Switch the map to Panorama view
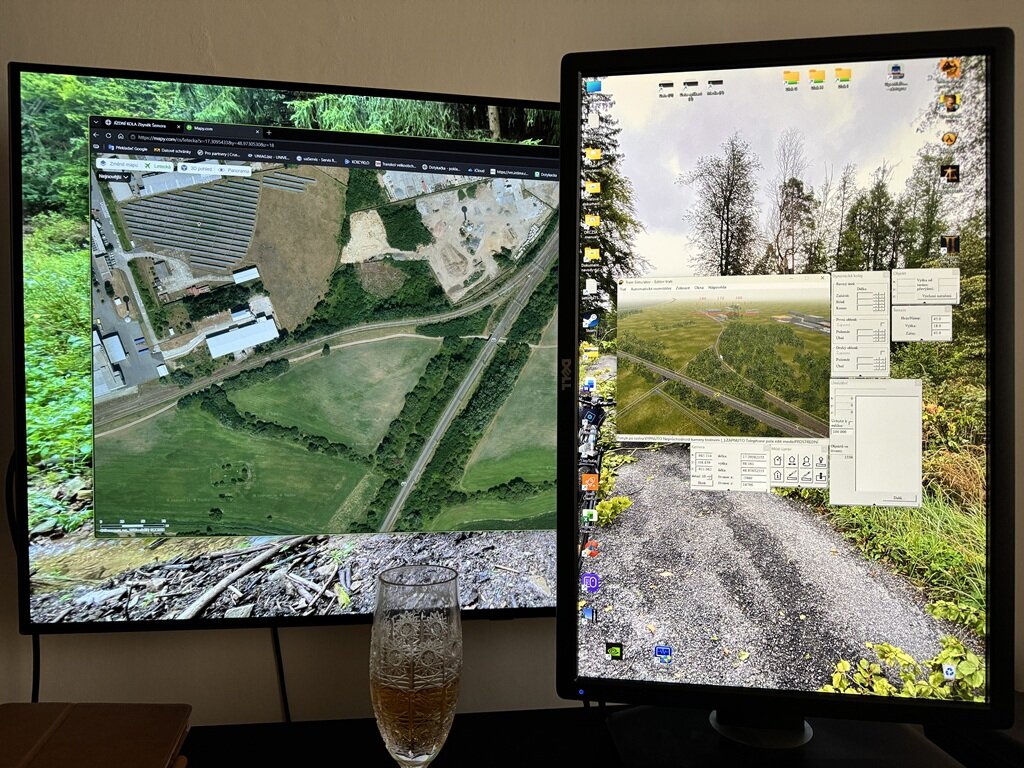The width and height of the screenshot is (1024, 768). tap(234, 170)
